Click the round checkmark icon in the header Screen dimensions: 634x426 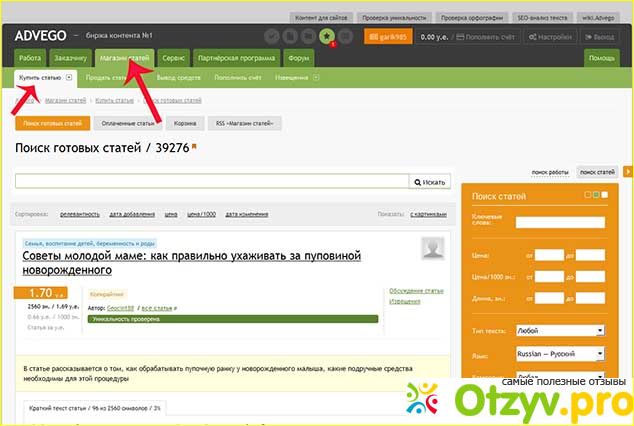coord(272,36)
